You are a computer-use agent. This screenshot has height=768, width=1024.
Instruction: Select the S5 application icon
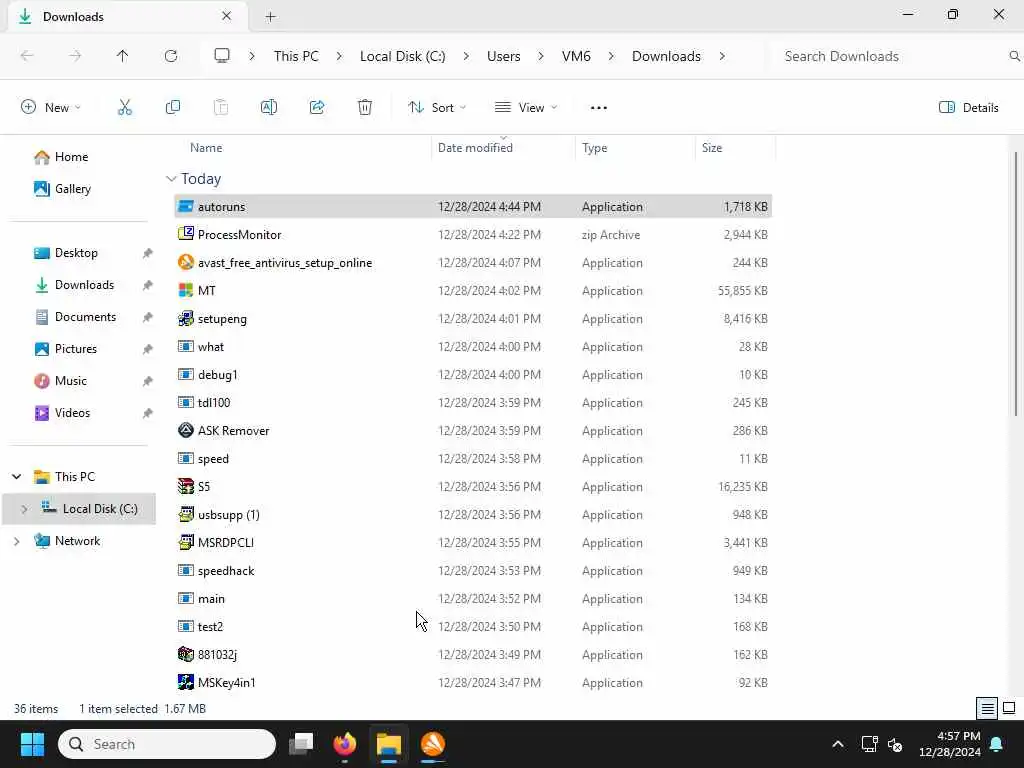tap(186, 487)
